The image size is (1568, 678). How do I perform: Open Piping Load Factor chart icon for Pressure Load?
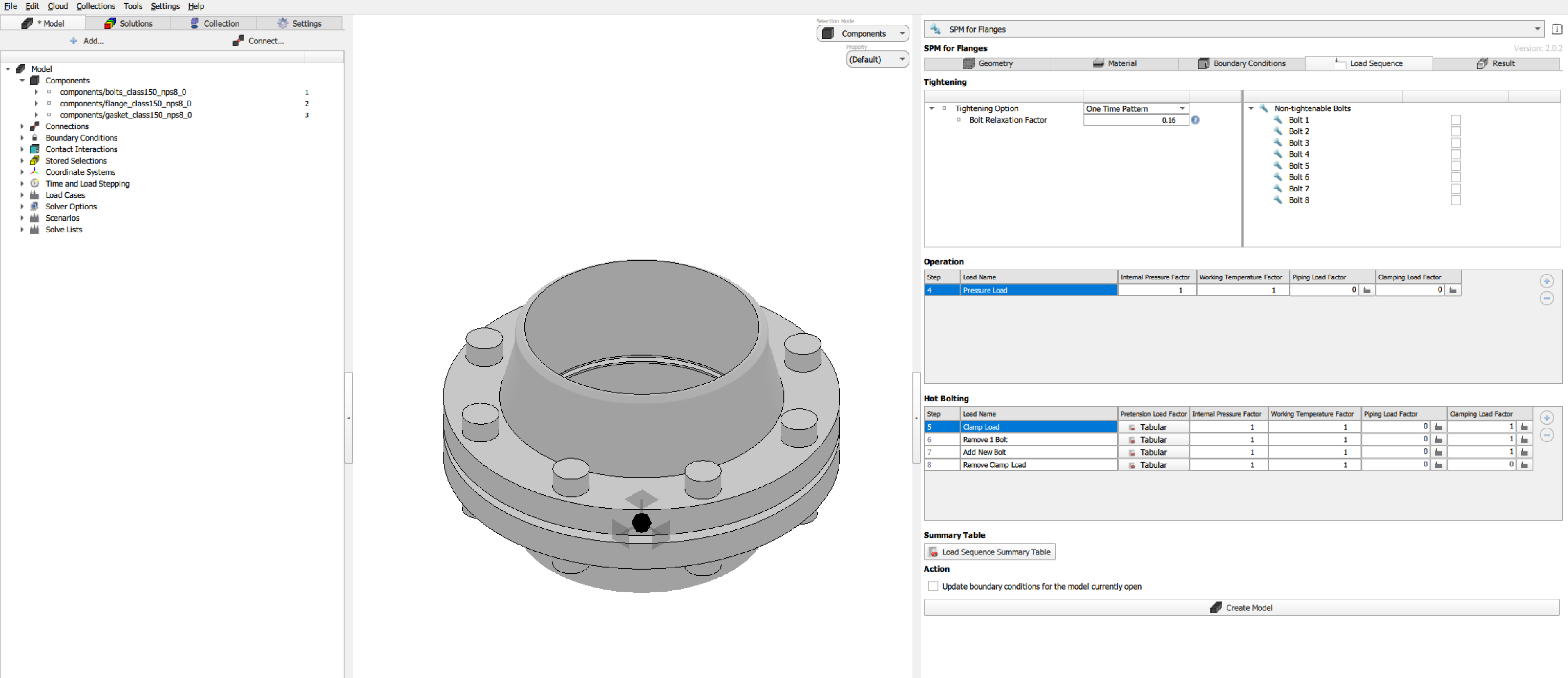1367,291
